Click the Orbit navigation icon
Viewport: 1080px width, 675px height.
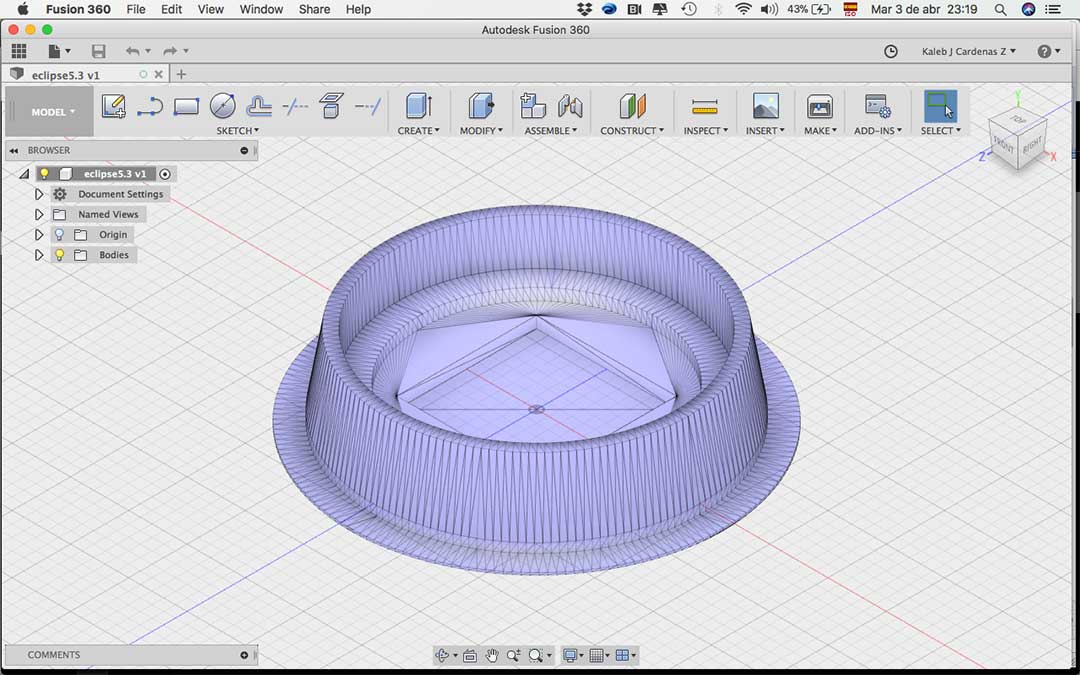tap(442, 655)
